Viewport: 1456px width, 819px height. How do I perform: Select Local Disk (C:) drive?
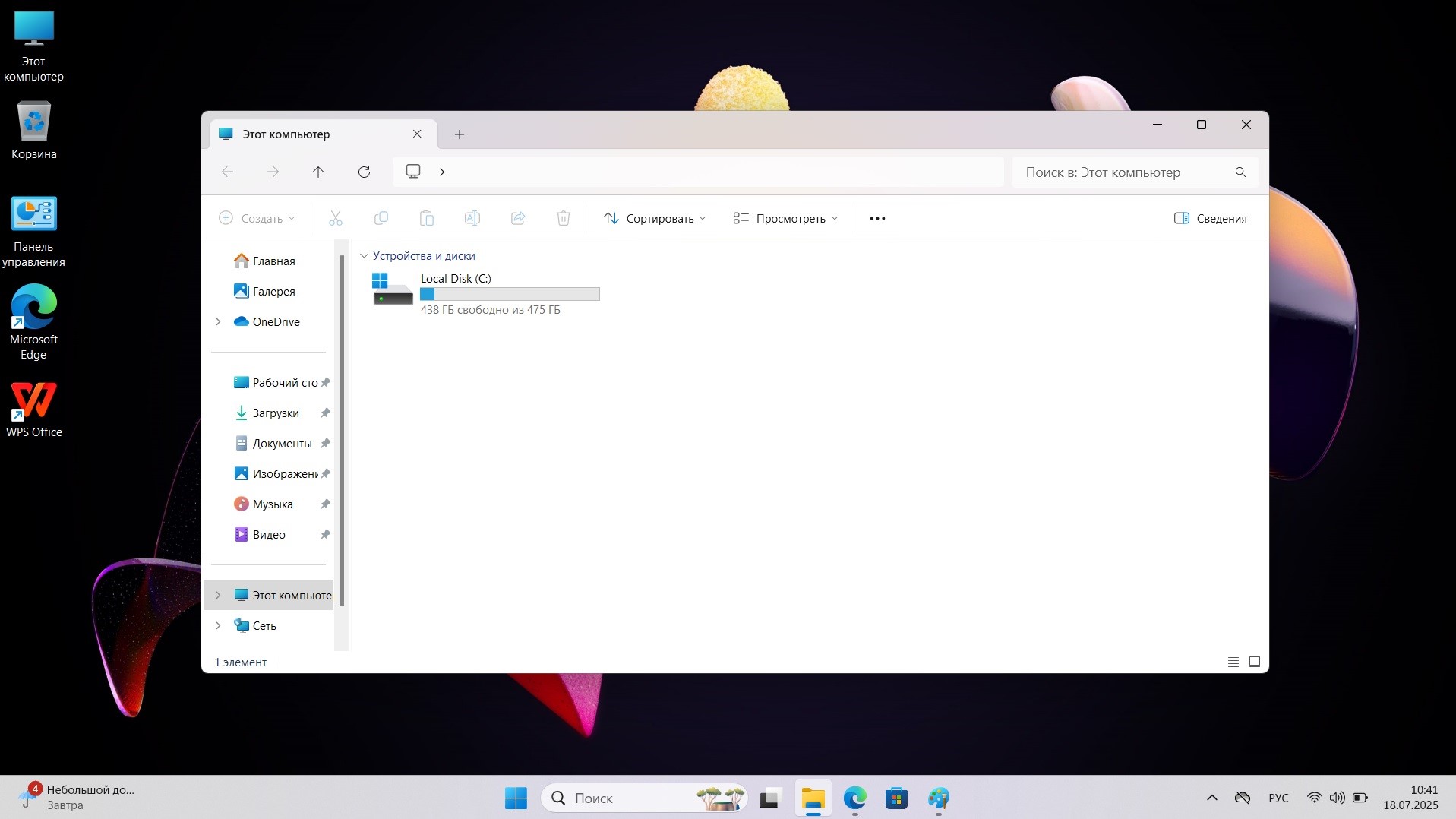[486, 293]
